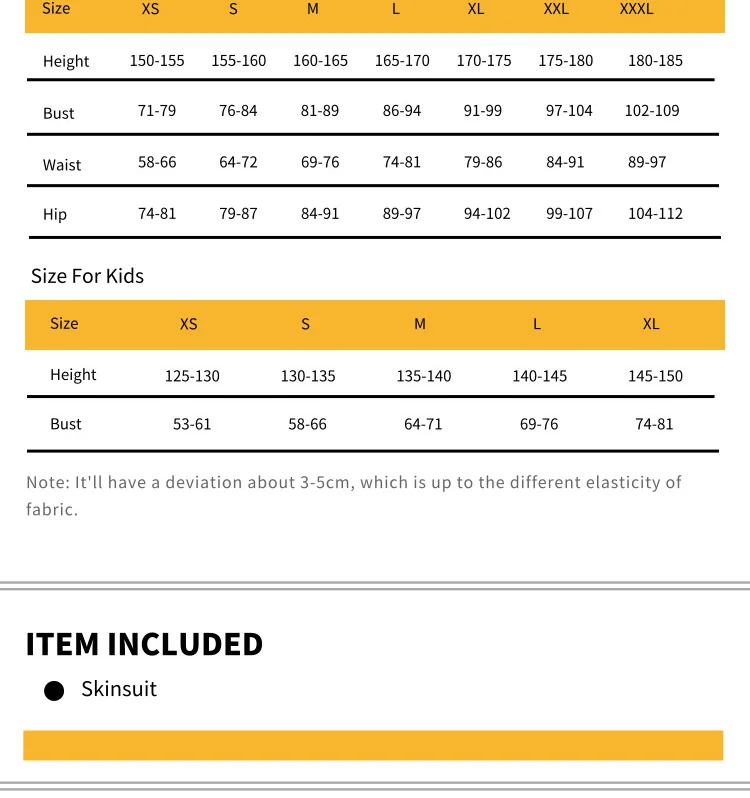Select the Skinsuit item text
Viewport: 750px width, 798px height.
(x=119, y=689)
